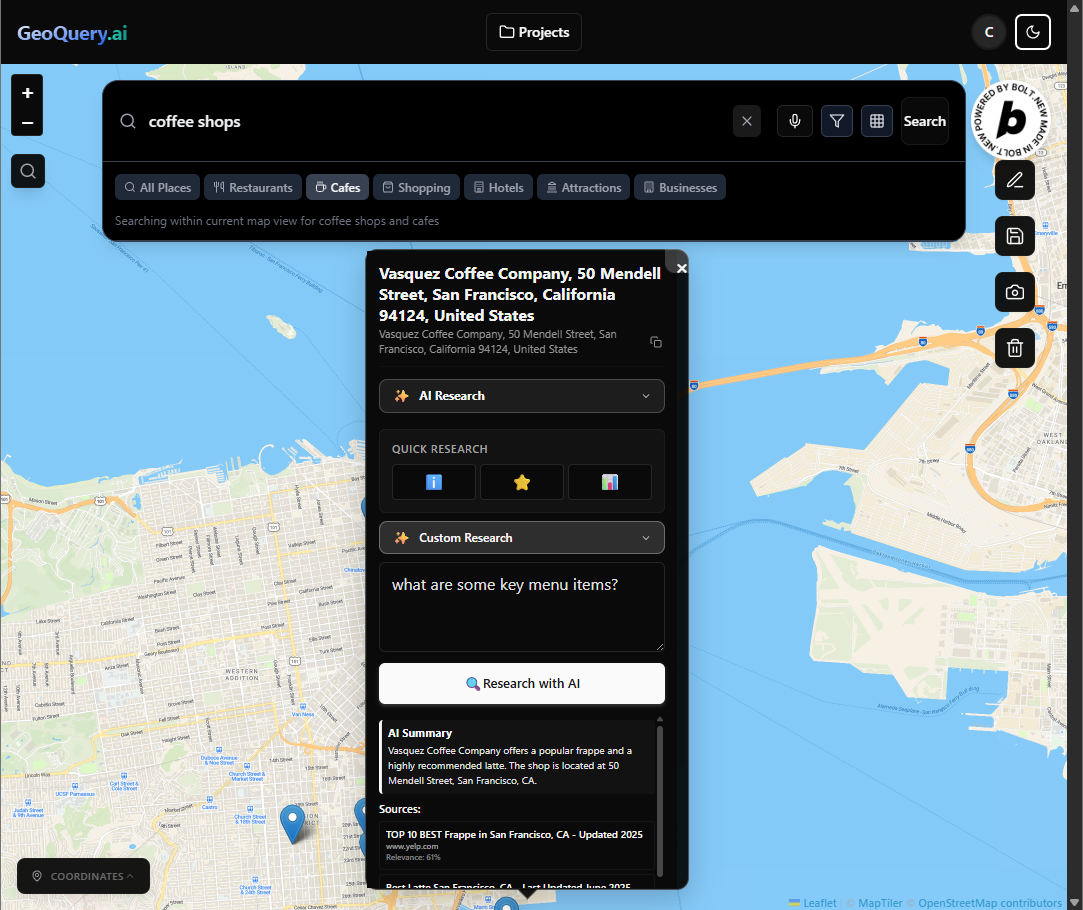
Task: Click the Sources: label
Action: coord(400,809)
